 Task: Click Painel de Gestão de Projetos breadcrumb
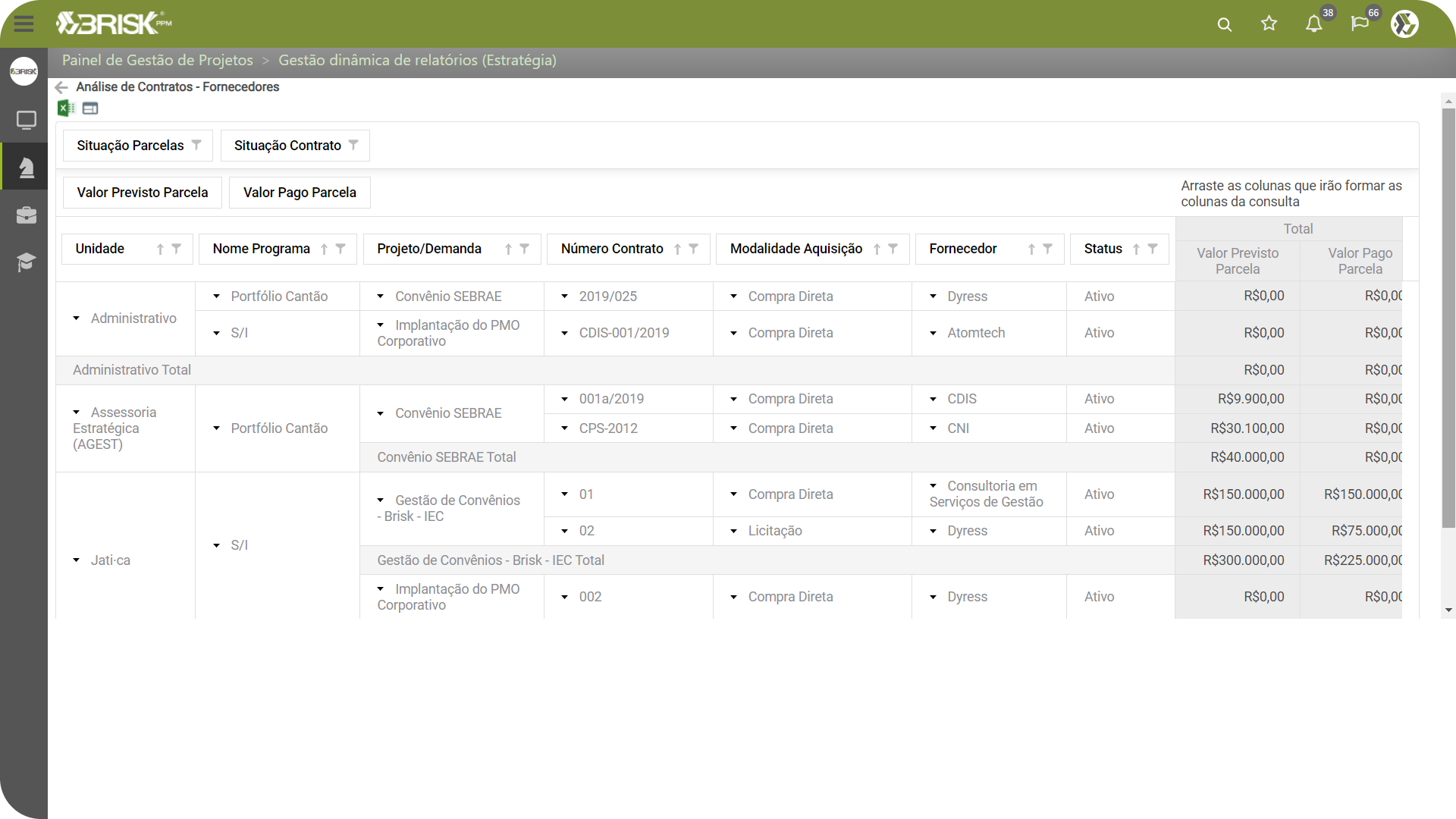tap(157, 61)
